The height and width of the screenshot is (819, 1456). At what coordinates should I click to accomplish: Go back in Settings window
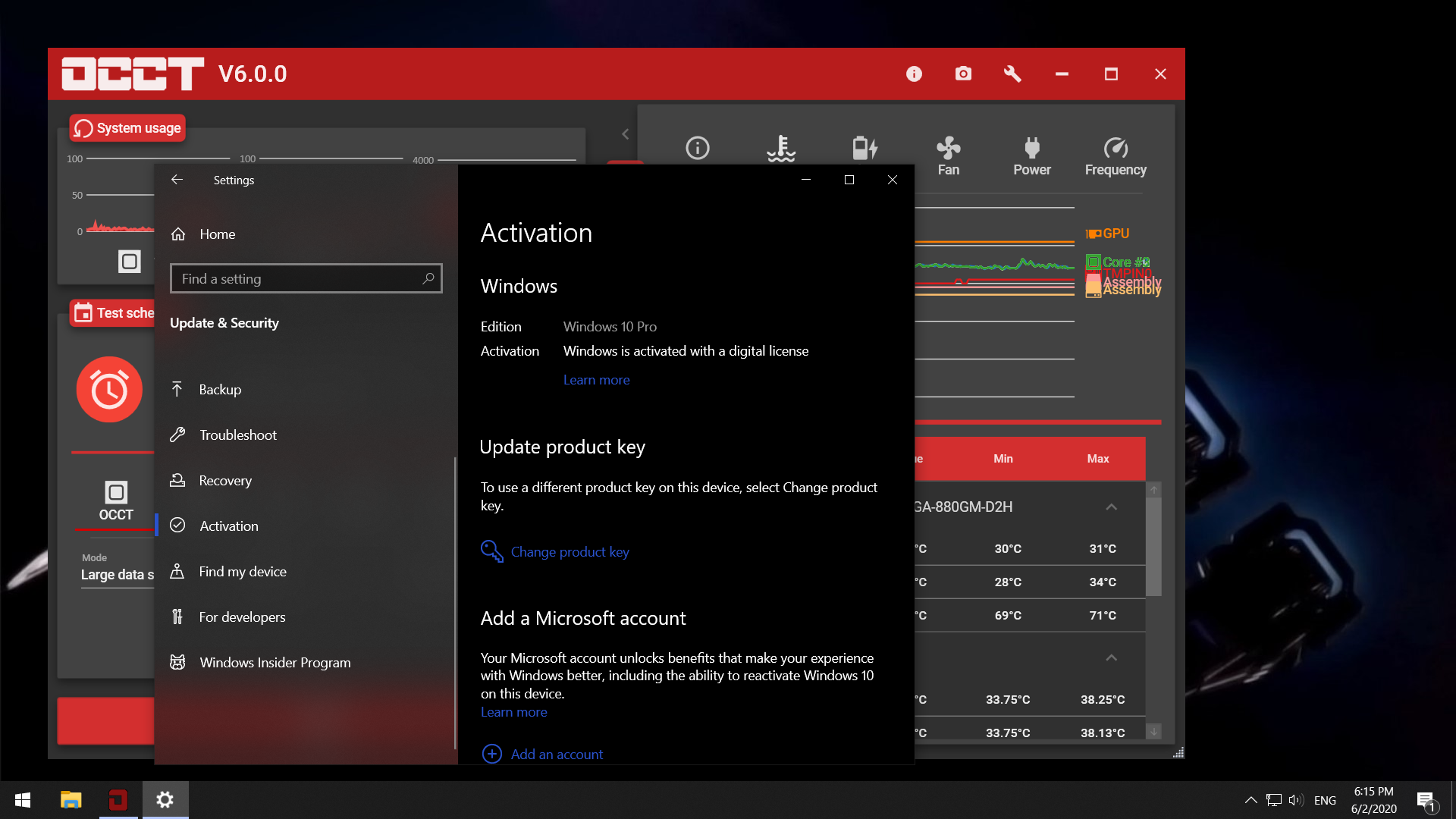tap(177, 180)
